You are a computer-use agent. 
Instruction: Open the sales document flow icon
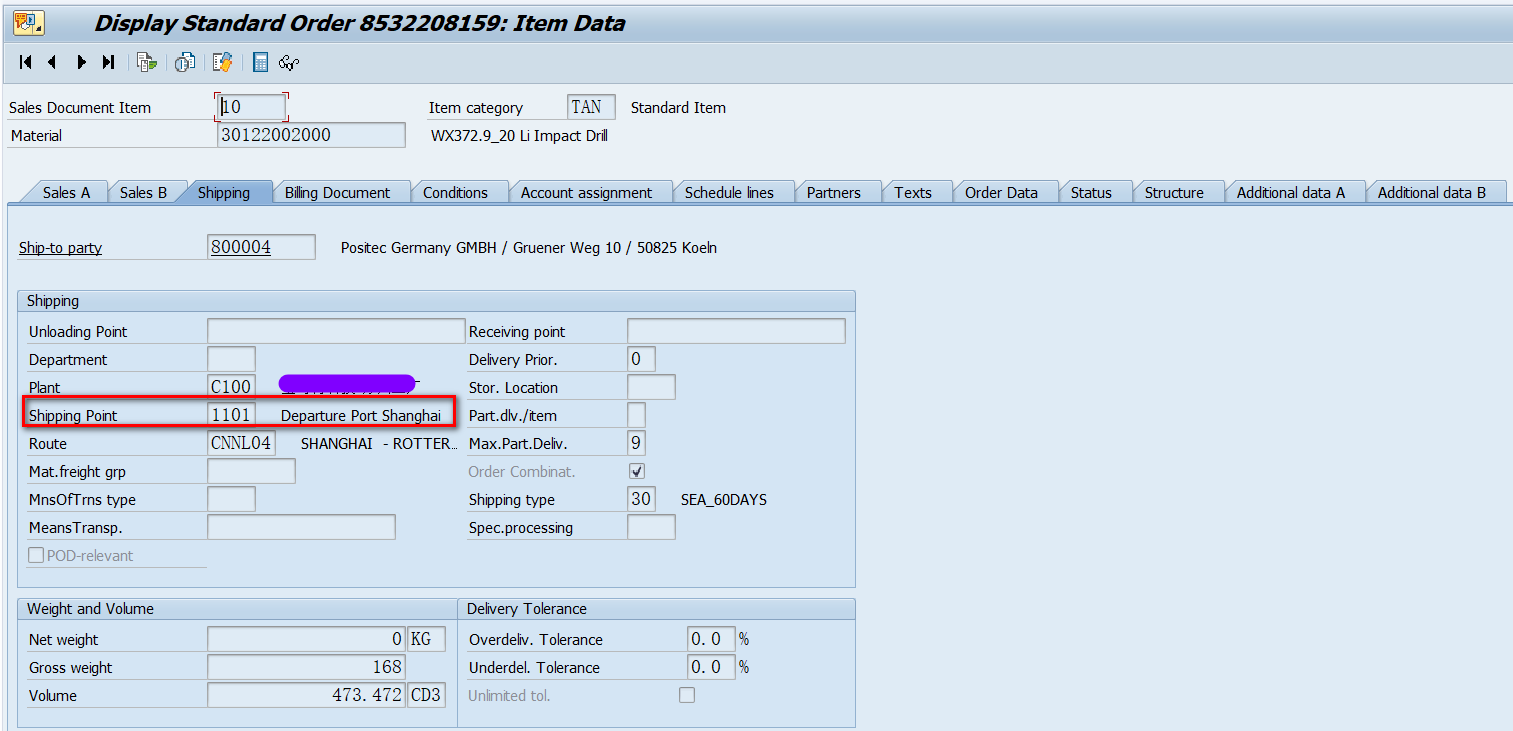coord(146,62)
